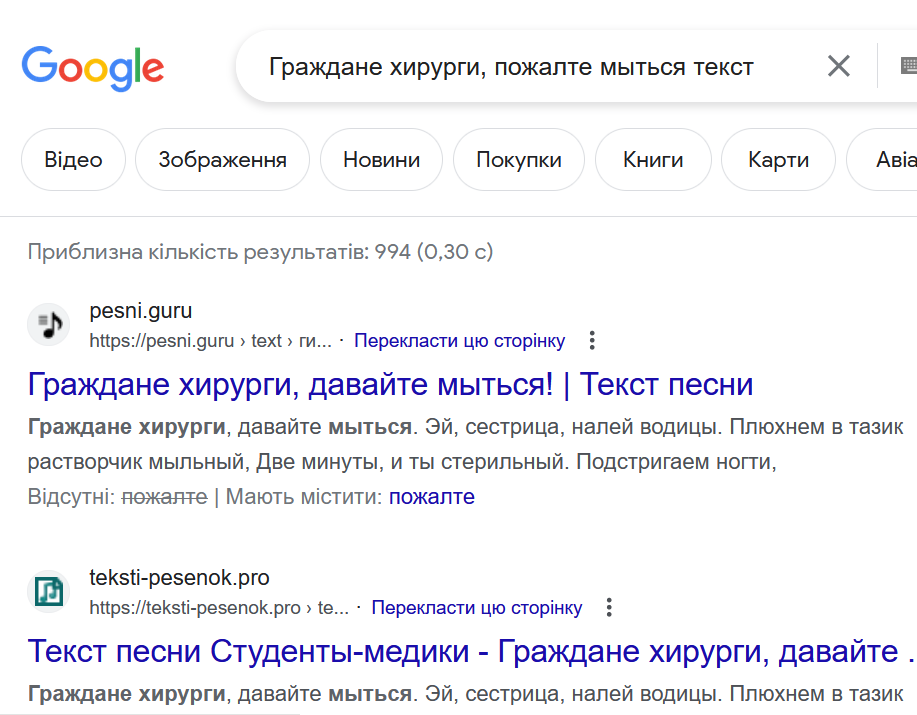Image resolution: width=917 pixels, height=715 pixels.
Task: Open the Покупки filter tab
Action: pos(518,160)
